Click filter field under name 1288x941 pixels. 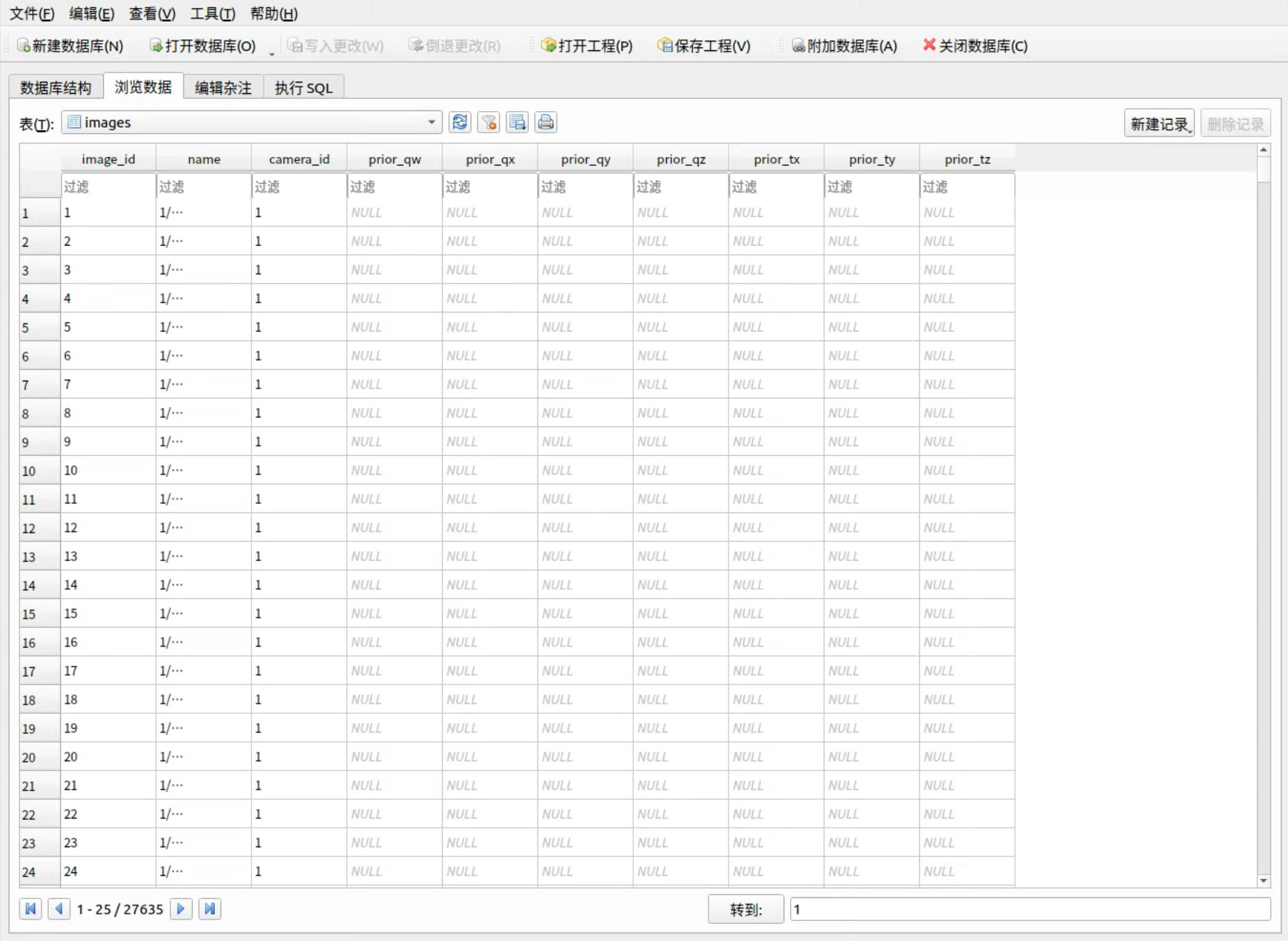click(x=204, y=186)
